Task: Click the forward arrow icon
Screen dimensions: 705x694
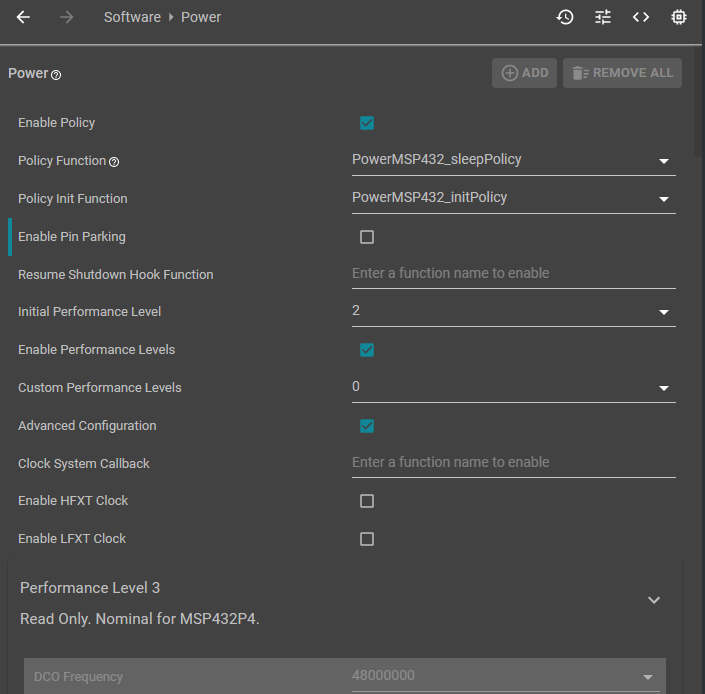Action: click(x=66, y=17)
